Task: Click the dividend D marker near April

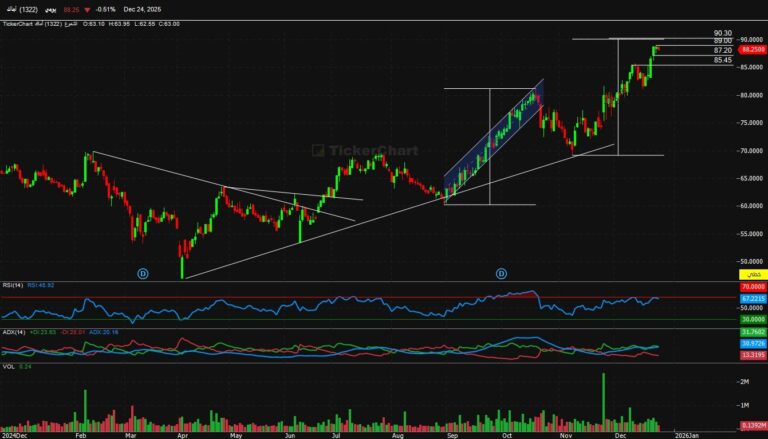Action: [x=143, y=273]
